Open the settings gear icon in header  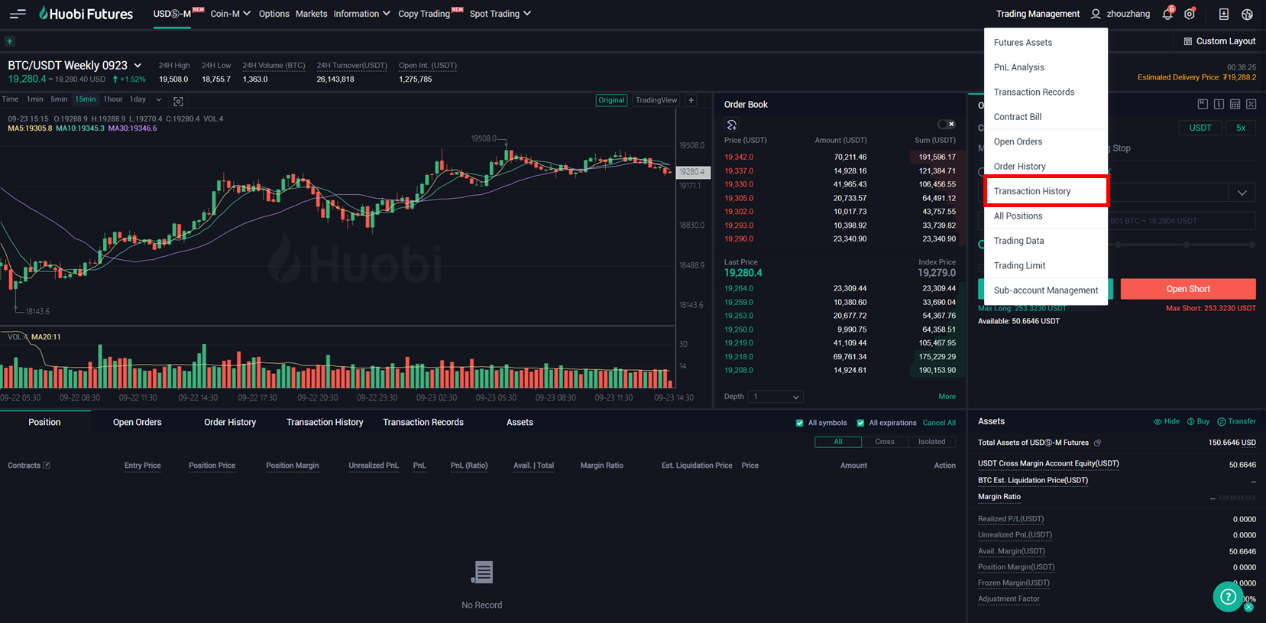click(x=1189, y=14)
